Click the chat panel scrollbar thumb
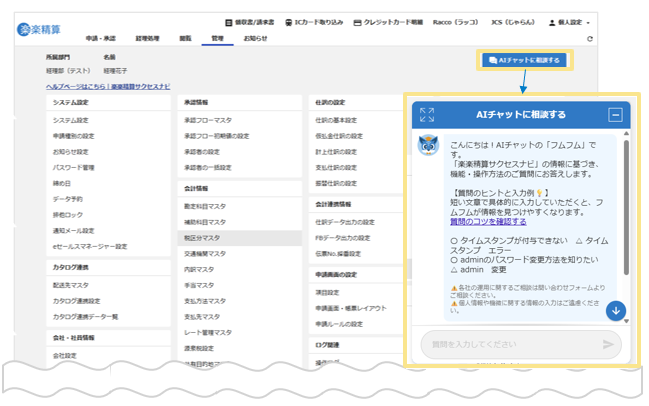 click(x=626, y=207)
